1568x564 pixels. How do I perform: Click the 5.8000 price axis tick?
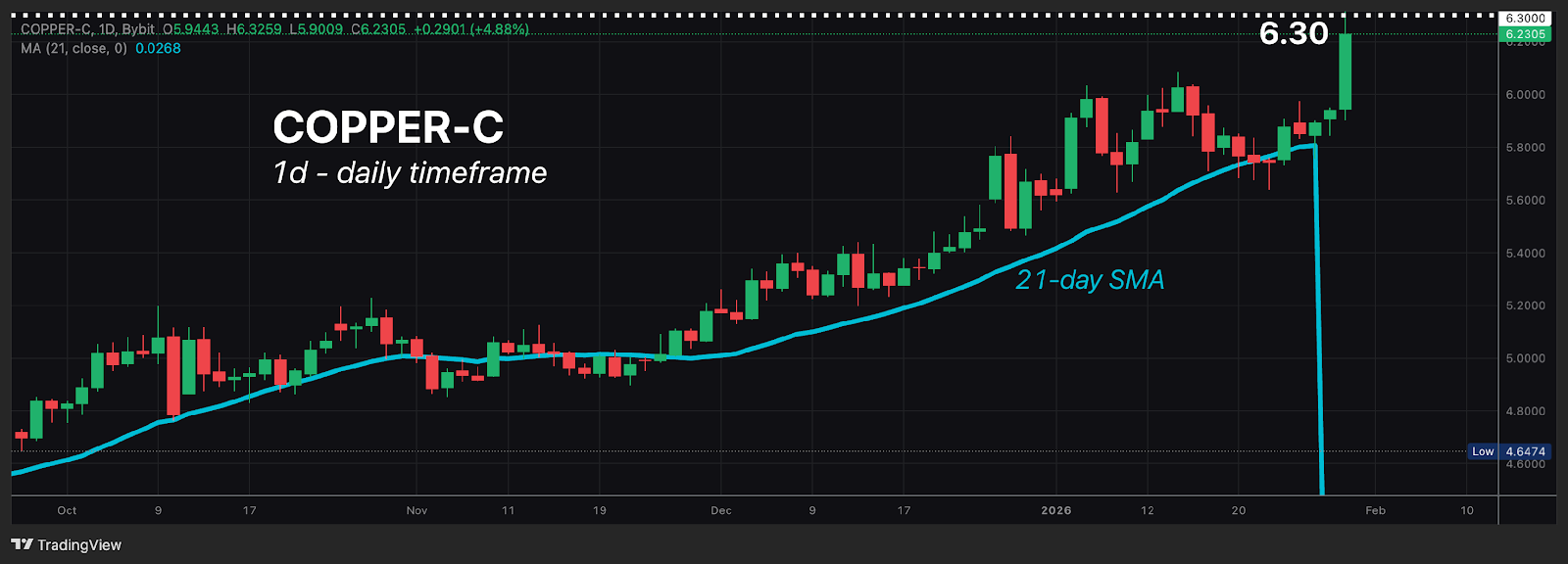pyautogui.click(x=1526, y=148)
